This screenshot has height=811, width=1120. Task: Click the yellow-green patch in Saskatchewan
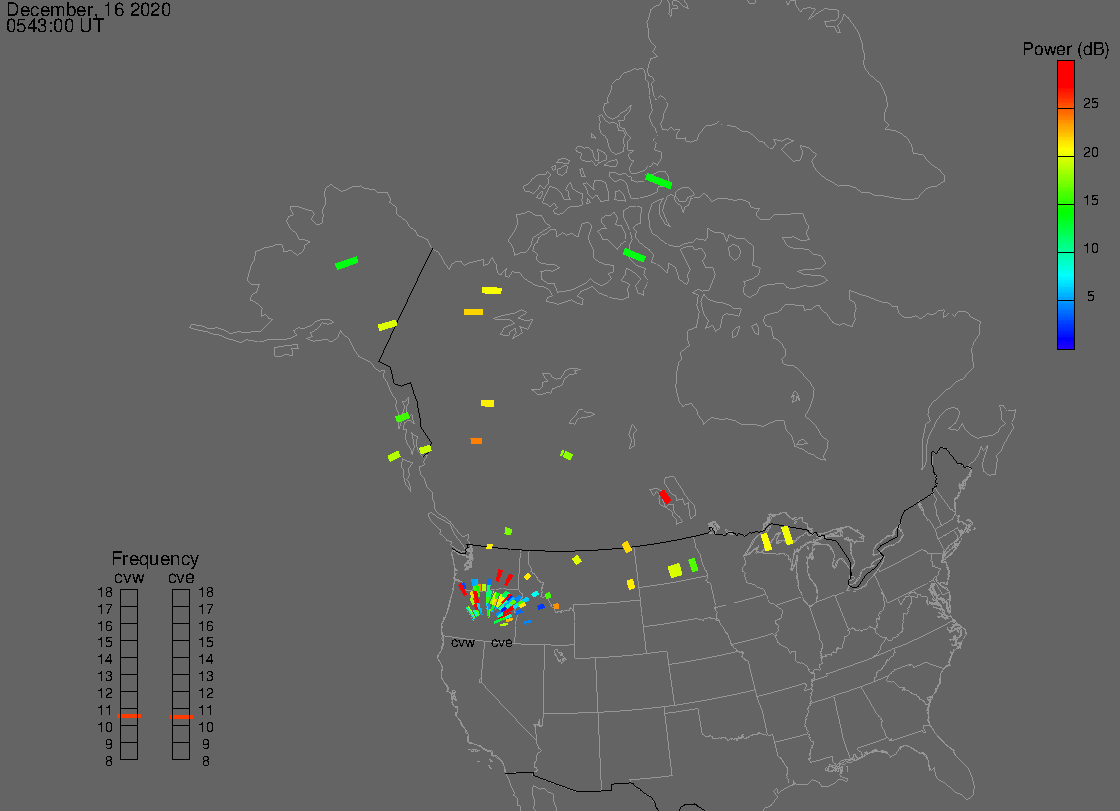[566, 454]
